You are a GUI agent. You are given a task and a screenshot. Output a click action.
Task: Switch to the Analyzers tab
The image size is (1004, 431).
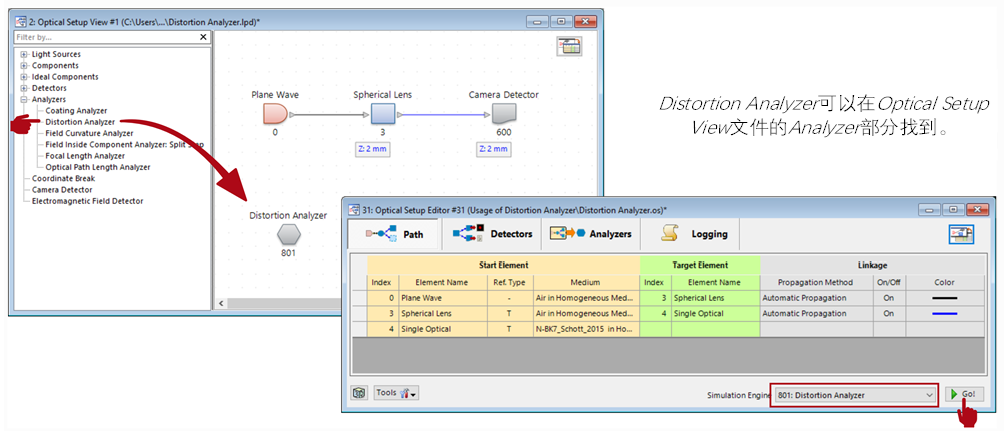click(590, 234)
